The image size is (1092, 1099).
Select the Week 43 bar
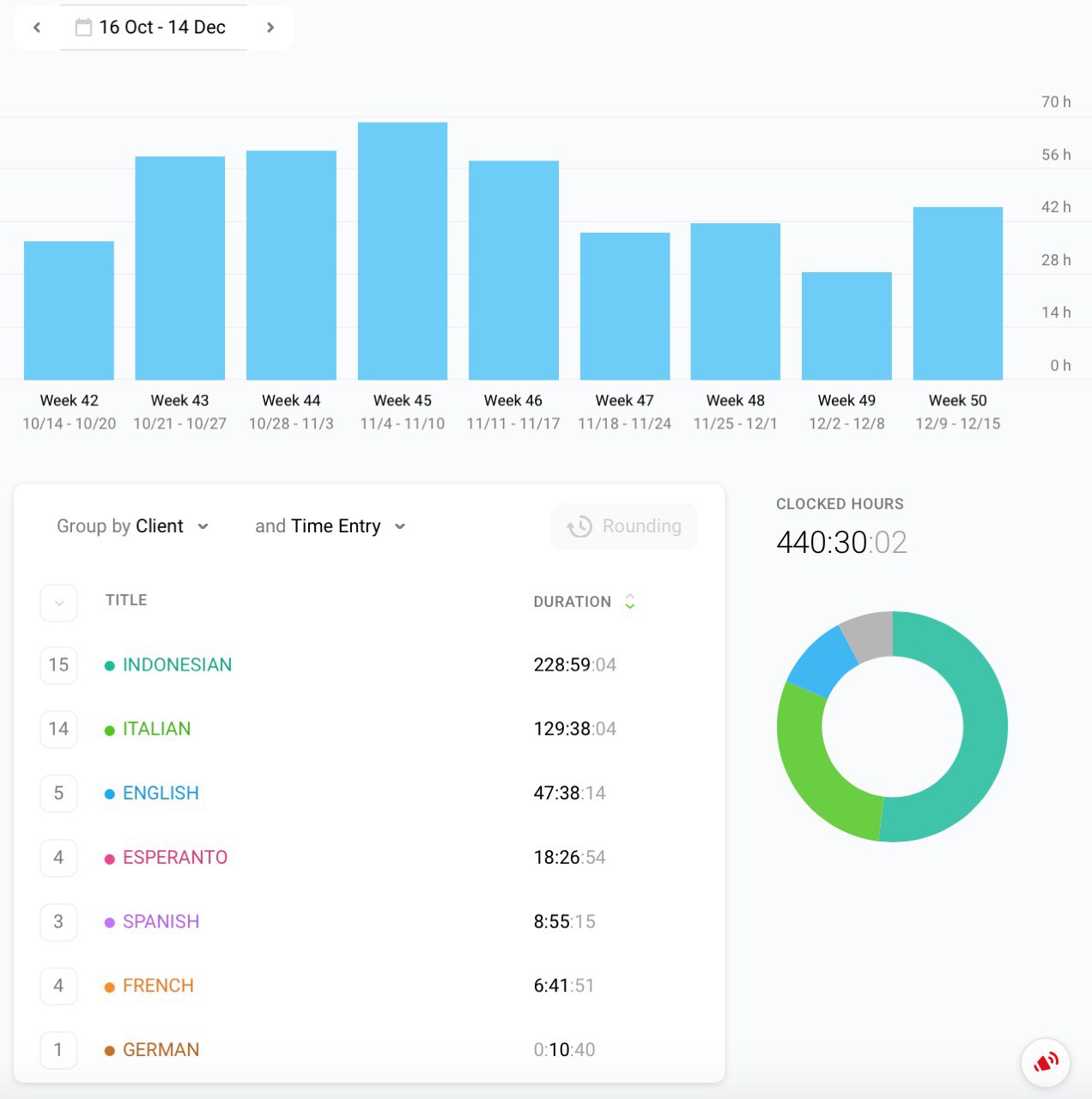point(180,268)
